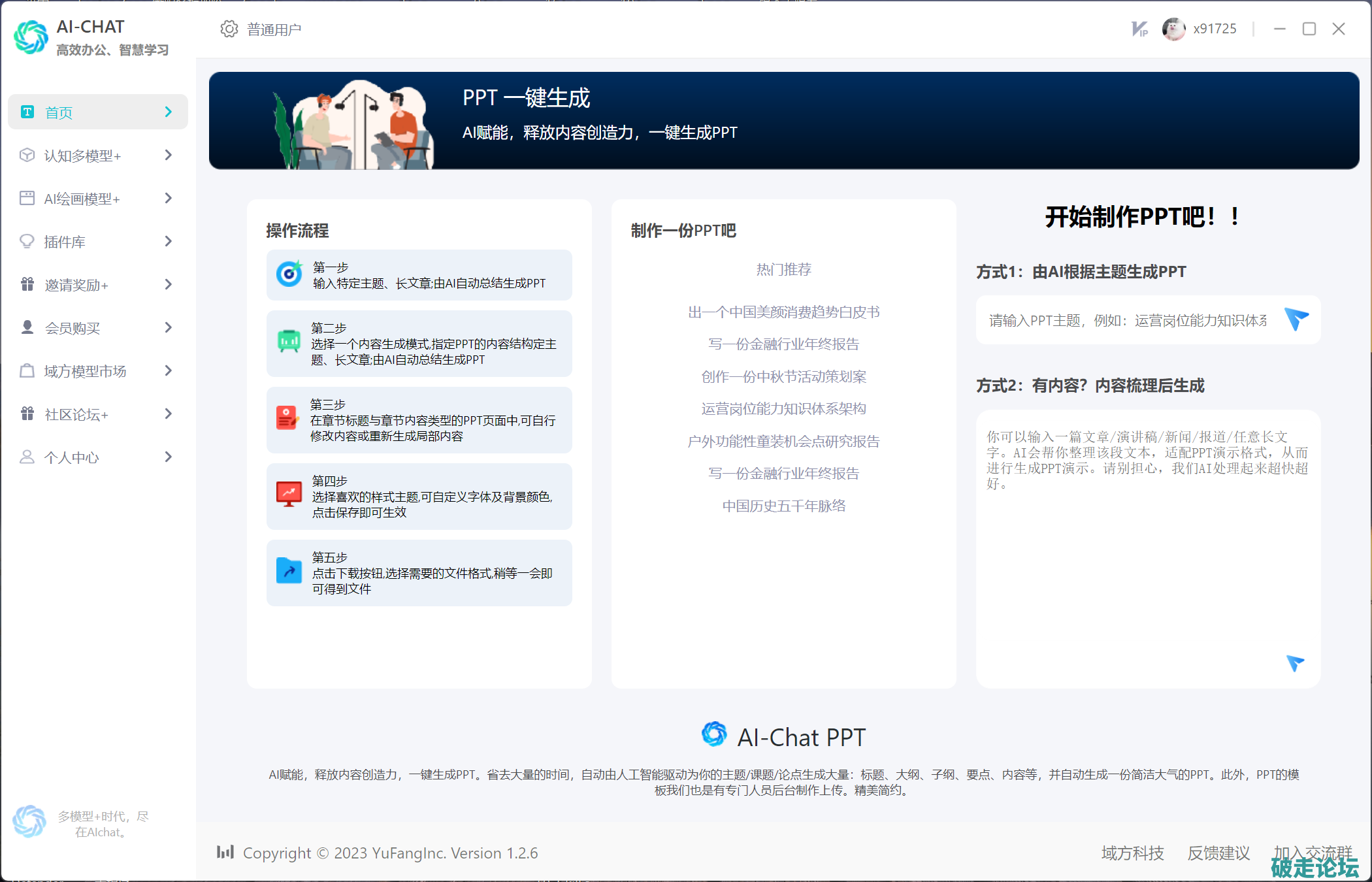Expand the 插件库 chevron

point(169,241)
